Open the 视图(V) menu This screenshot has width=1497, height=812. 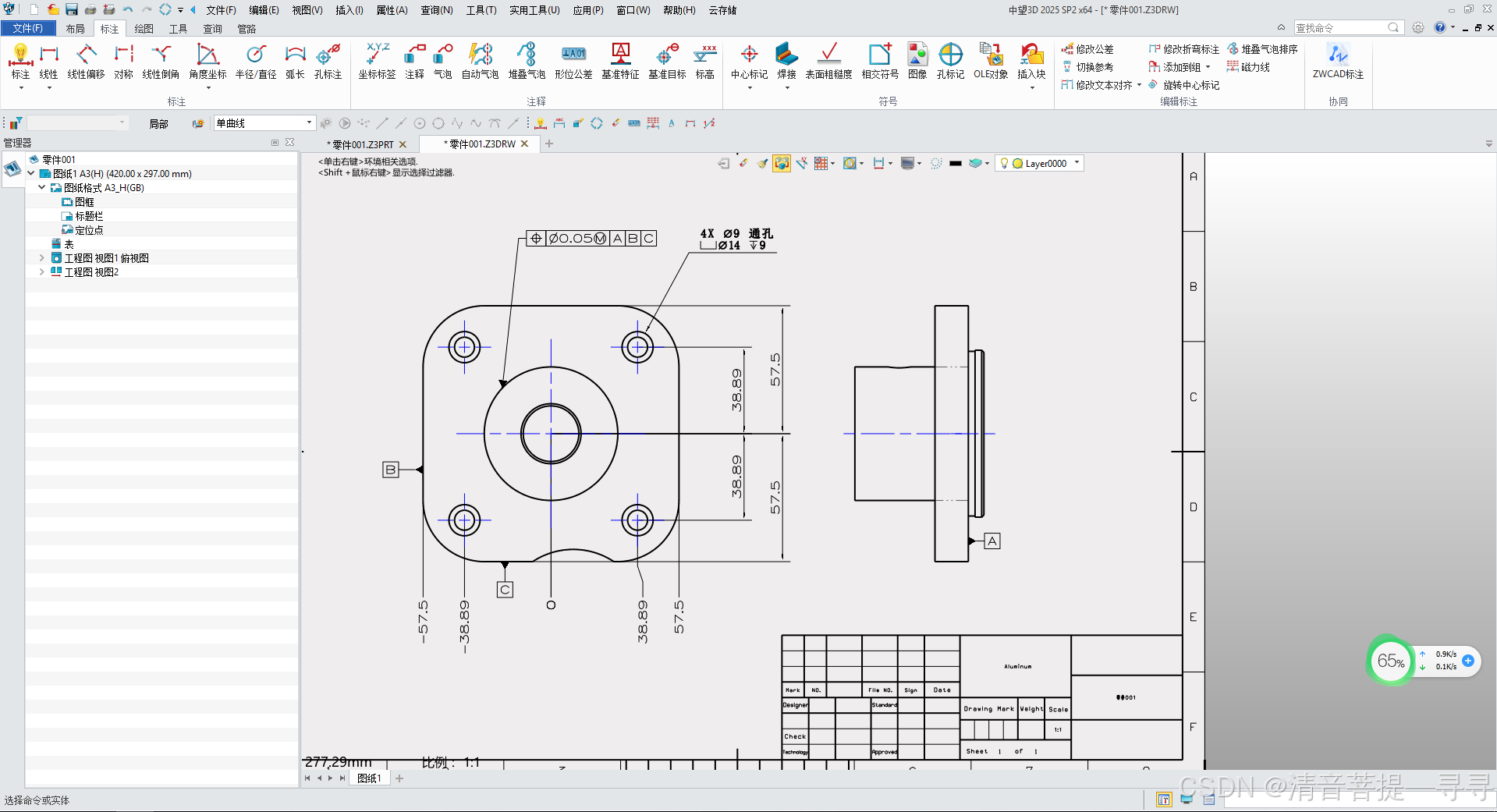click(307, 10)
